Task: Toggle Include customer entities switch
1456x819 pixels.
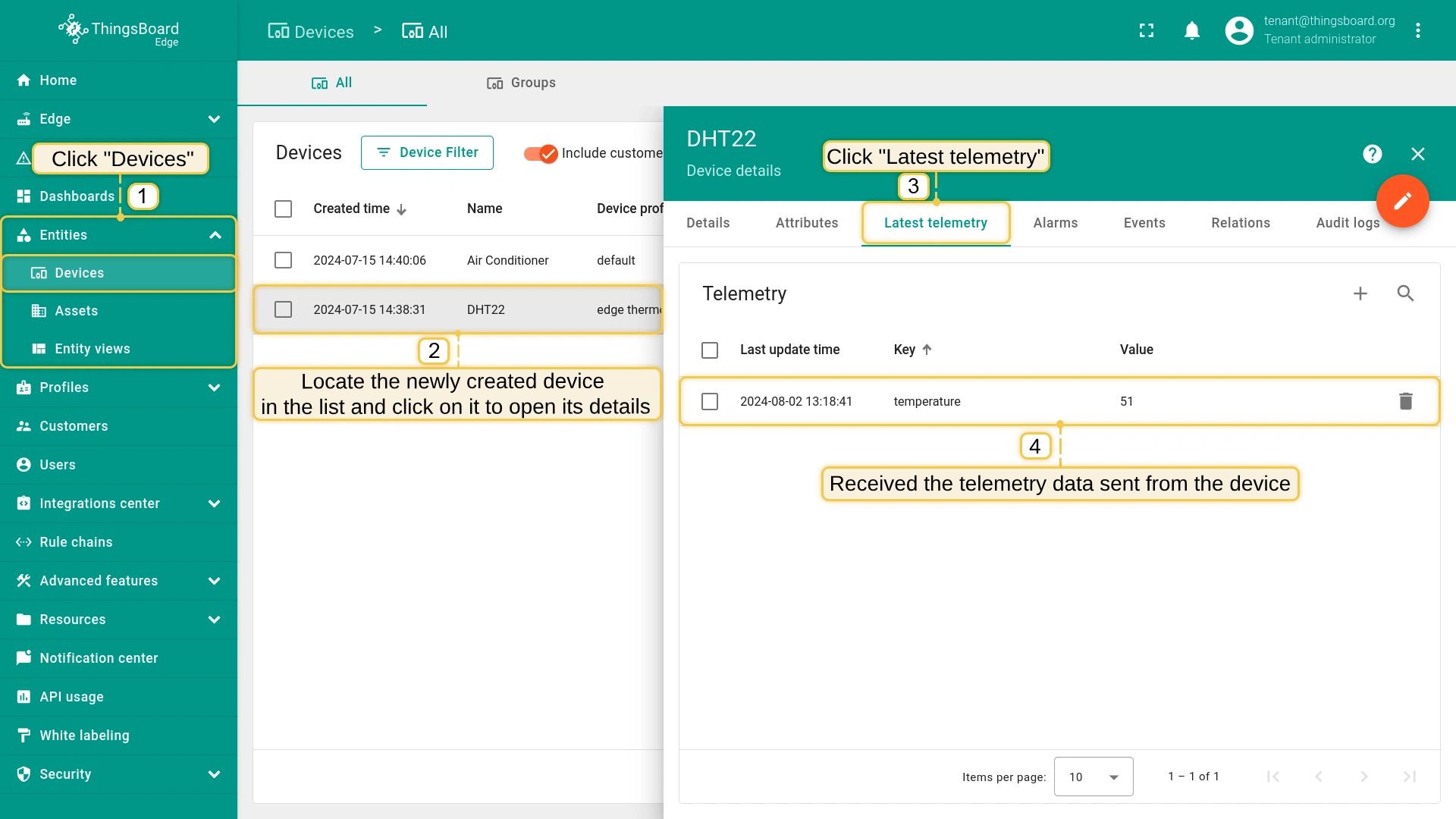Action: [x=541, y=153]
